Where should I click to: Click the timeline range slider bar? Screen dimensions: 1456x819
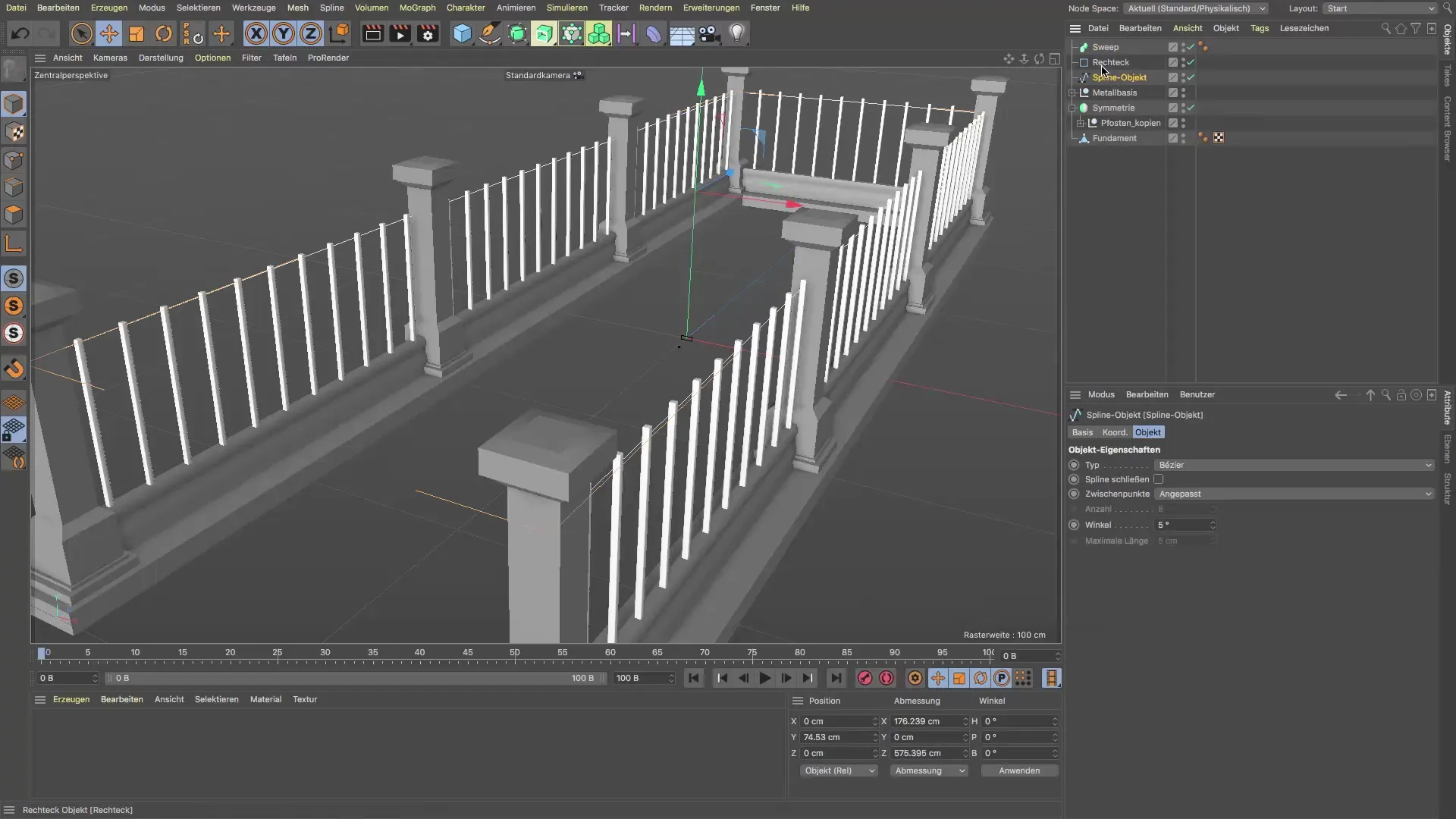(355, 678)
